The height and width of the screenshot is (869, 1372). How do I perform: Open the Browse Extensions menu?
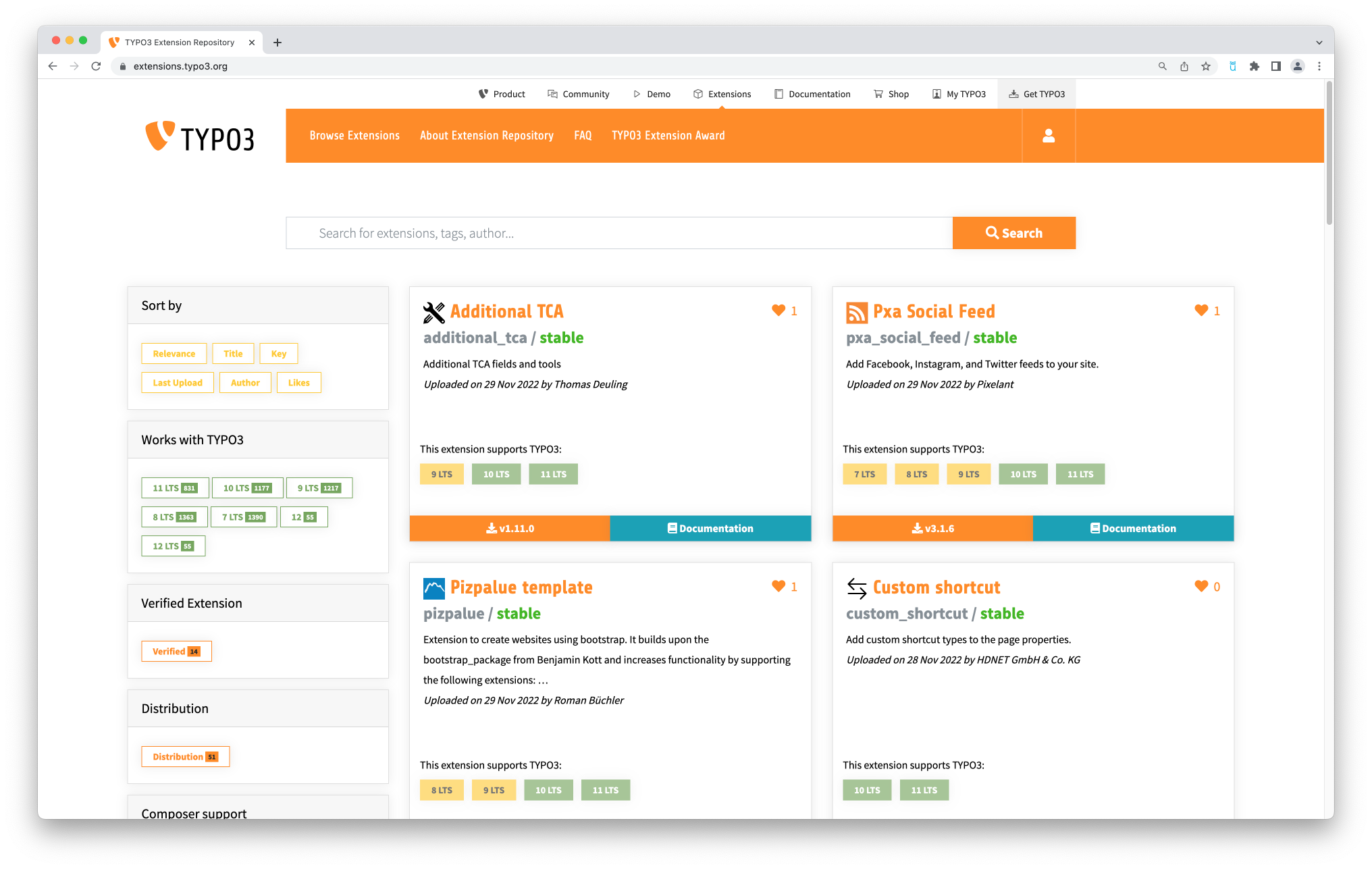(x=354, y=135)
